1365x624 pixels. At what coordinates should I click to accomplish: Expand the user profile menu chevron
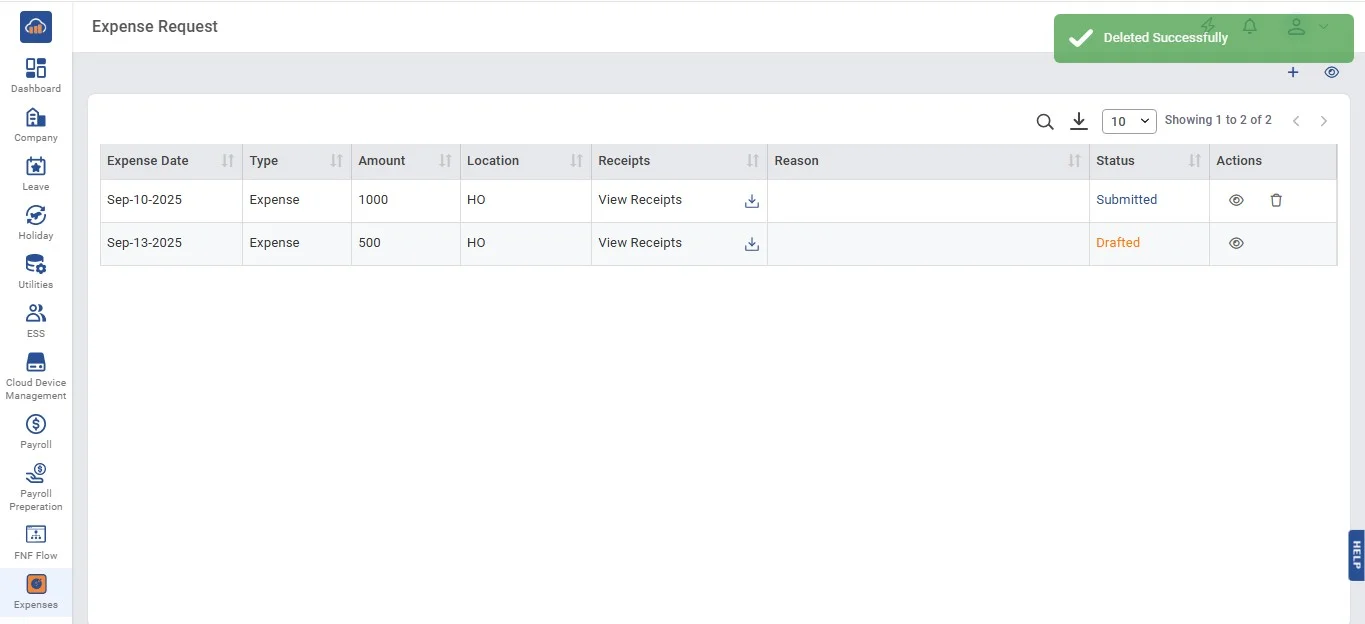(1323, 27)
